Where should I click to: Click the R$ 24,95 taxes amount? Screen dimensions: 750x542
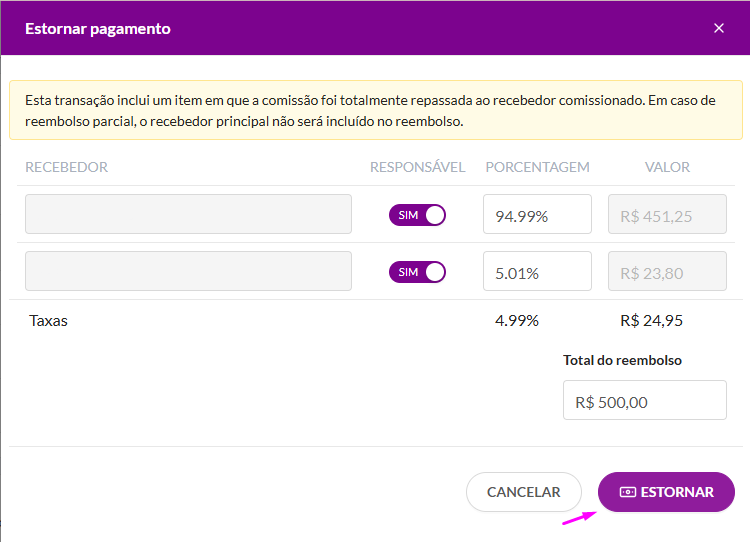[x=651, y=321]
